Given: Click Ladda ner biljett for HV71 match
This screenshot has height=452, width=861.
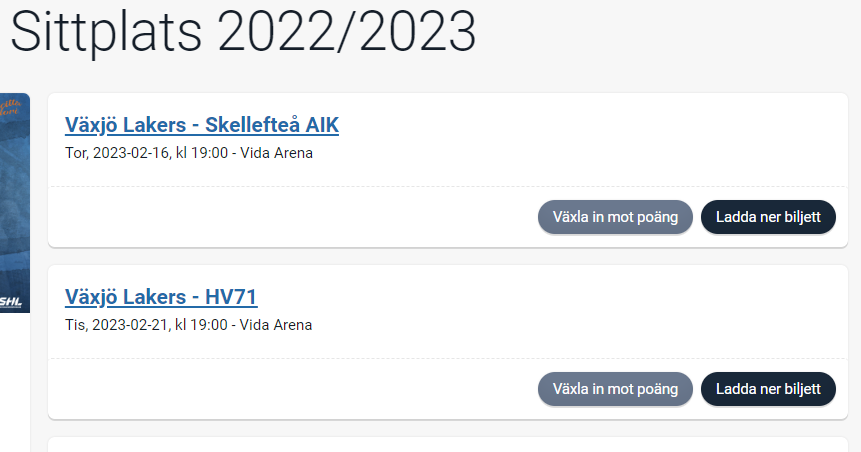Looking at the screenshot, I should point(768,389).
